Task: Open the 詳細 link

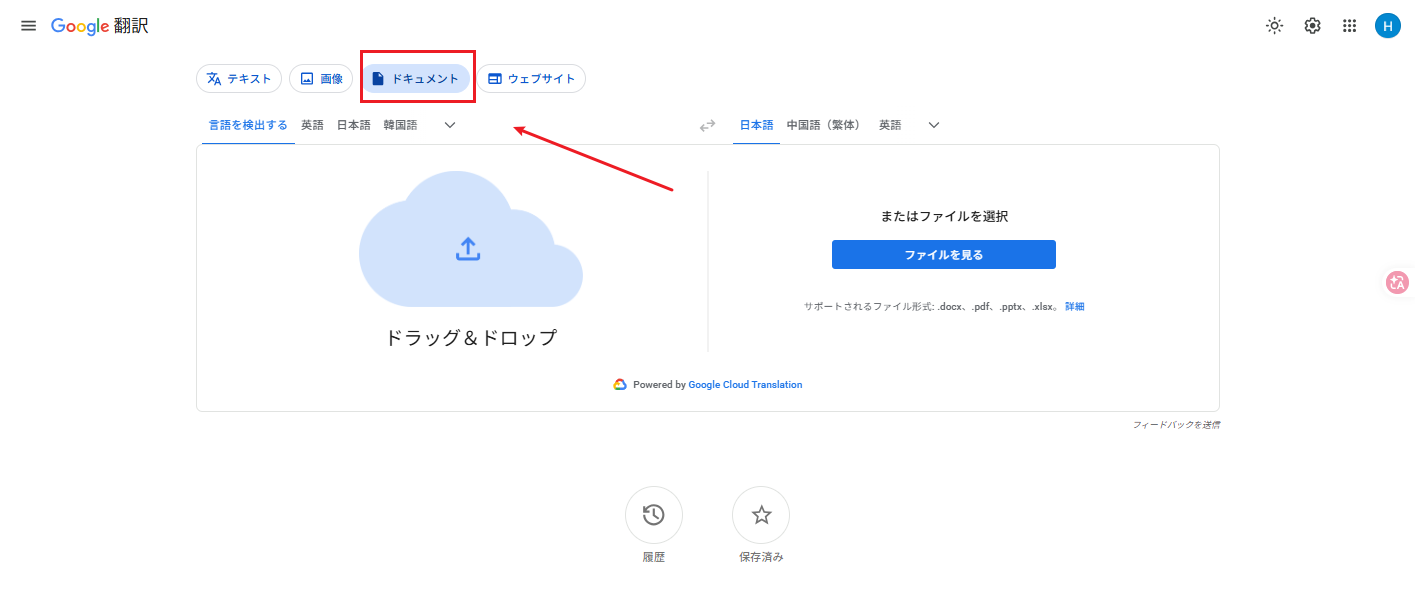Action: pyautogui.click(x=1075, y=307)
